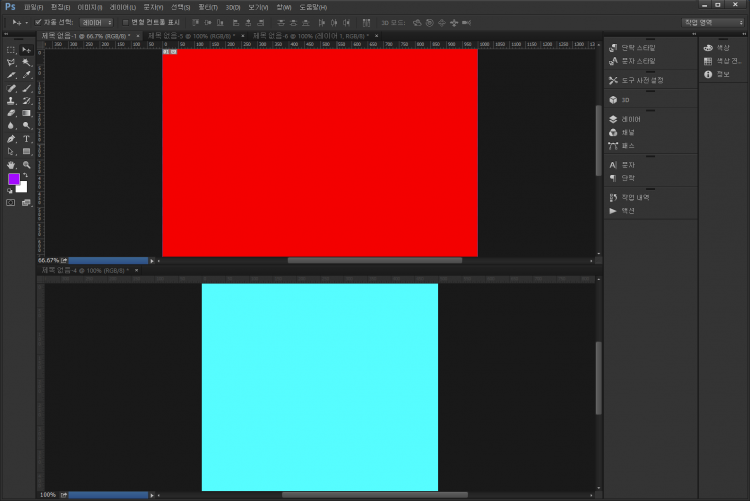Enable the 변형 컨트롤 표시 checkbox
The width and height of the screenshot is (750, 501).
coord(126,21)
